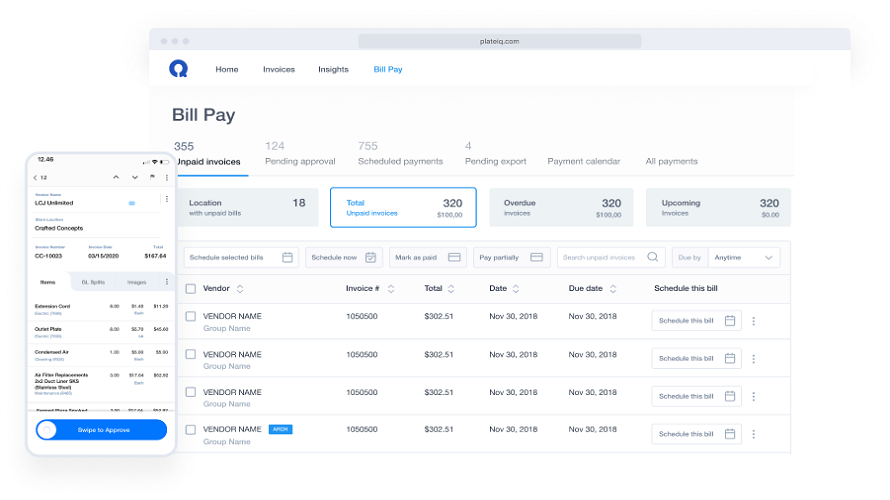Open the Due by Anytime dropdown
The width and height of the screenshot is (890, 500).
743,257
